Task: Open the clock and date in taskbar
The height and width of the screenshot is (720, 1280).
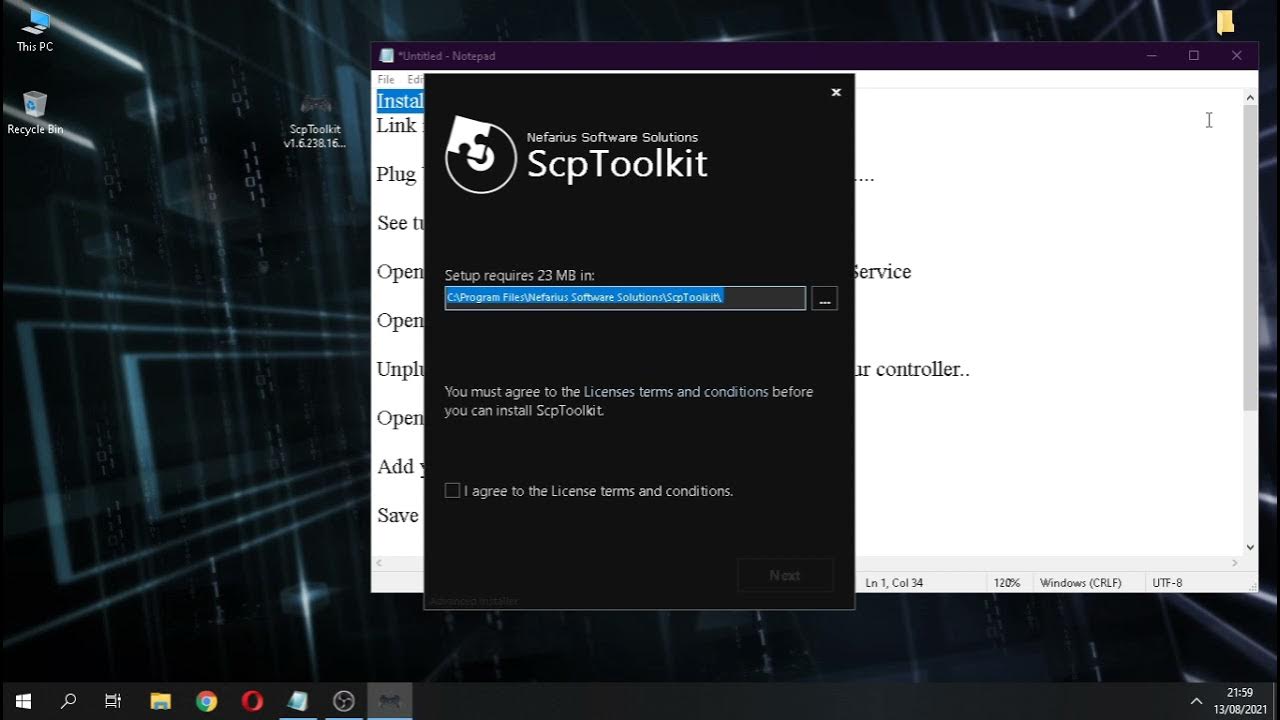Action: (x=1240, y=701)
